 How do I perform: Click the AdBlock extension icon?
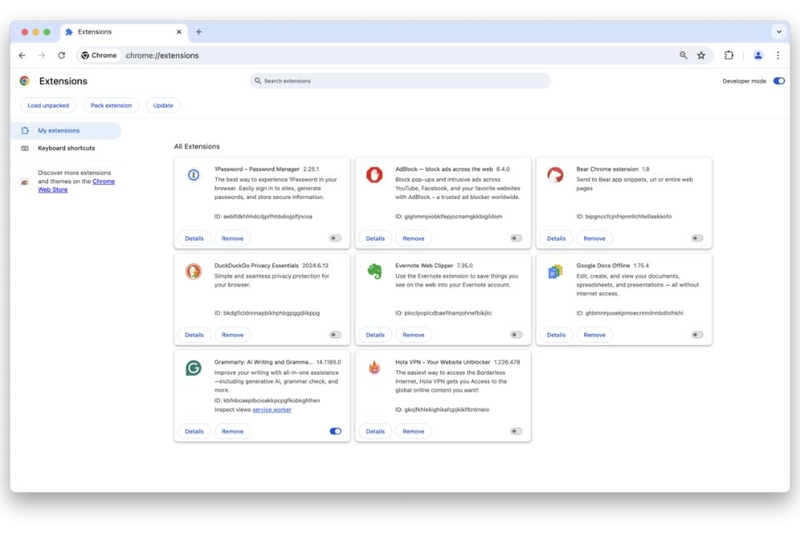coord(374,174)
